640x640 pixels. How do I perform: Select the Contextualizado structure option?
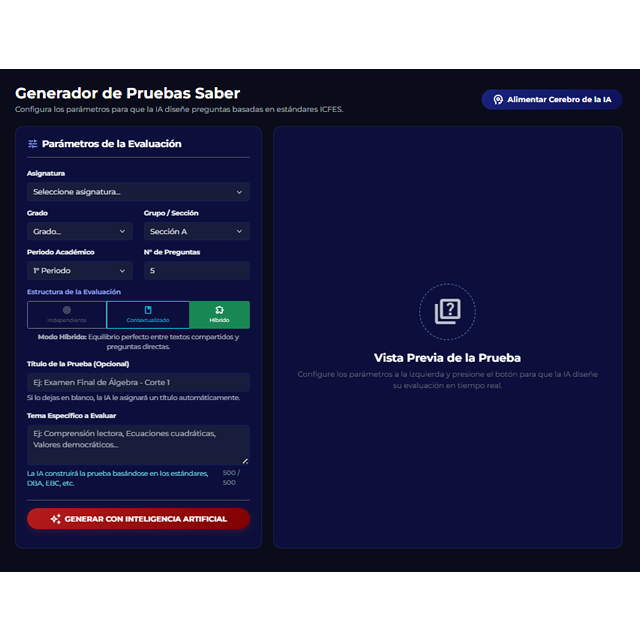pyautogui.click(x=148, y=315)
